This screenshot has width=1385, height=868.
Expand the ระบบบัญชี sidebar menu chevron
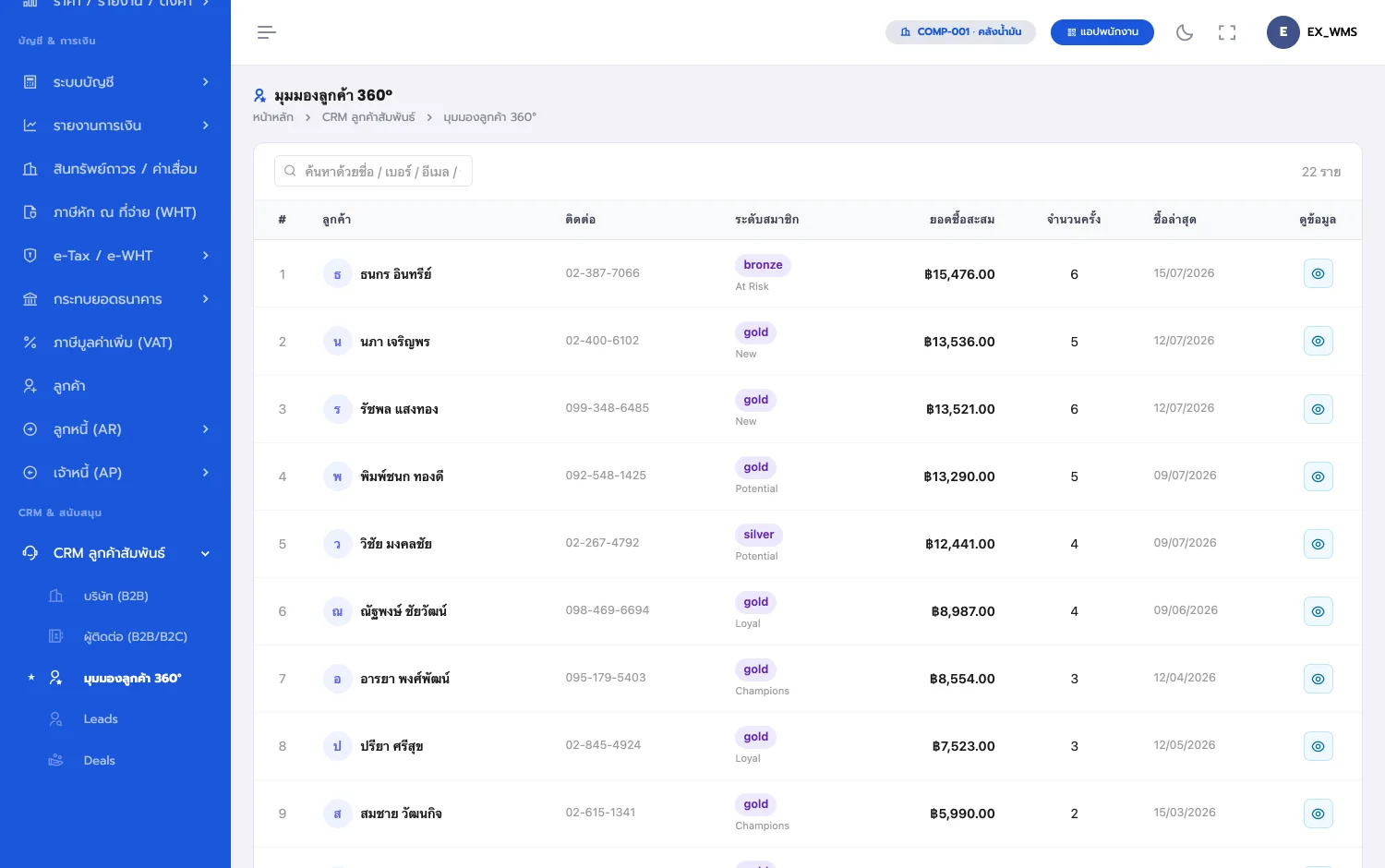coord(205,82)
